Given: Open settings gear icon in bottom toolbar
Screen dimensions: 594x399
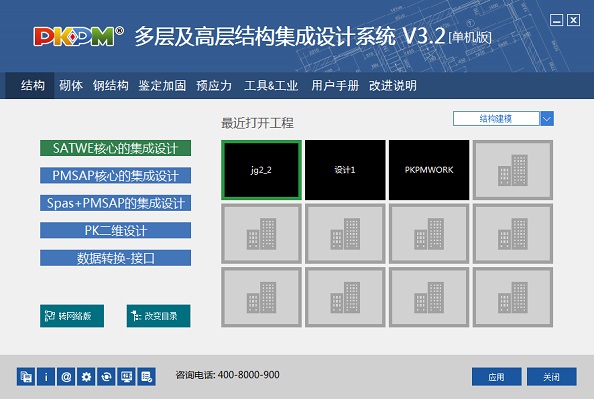Looking at the screenshot, I should tap(86, 377).
